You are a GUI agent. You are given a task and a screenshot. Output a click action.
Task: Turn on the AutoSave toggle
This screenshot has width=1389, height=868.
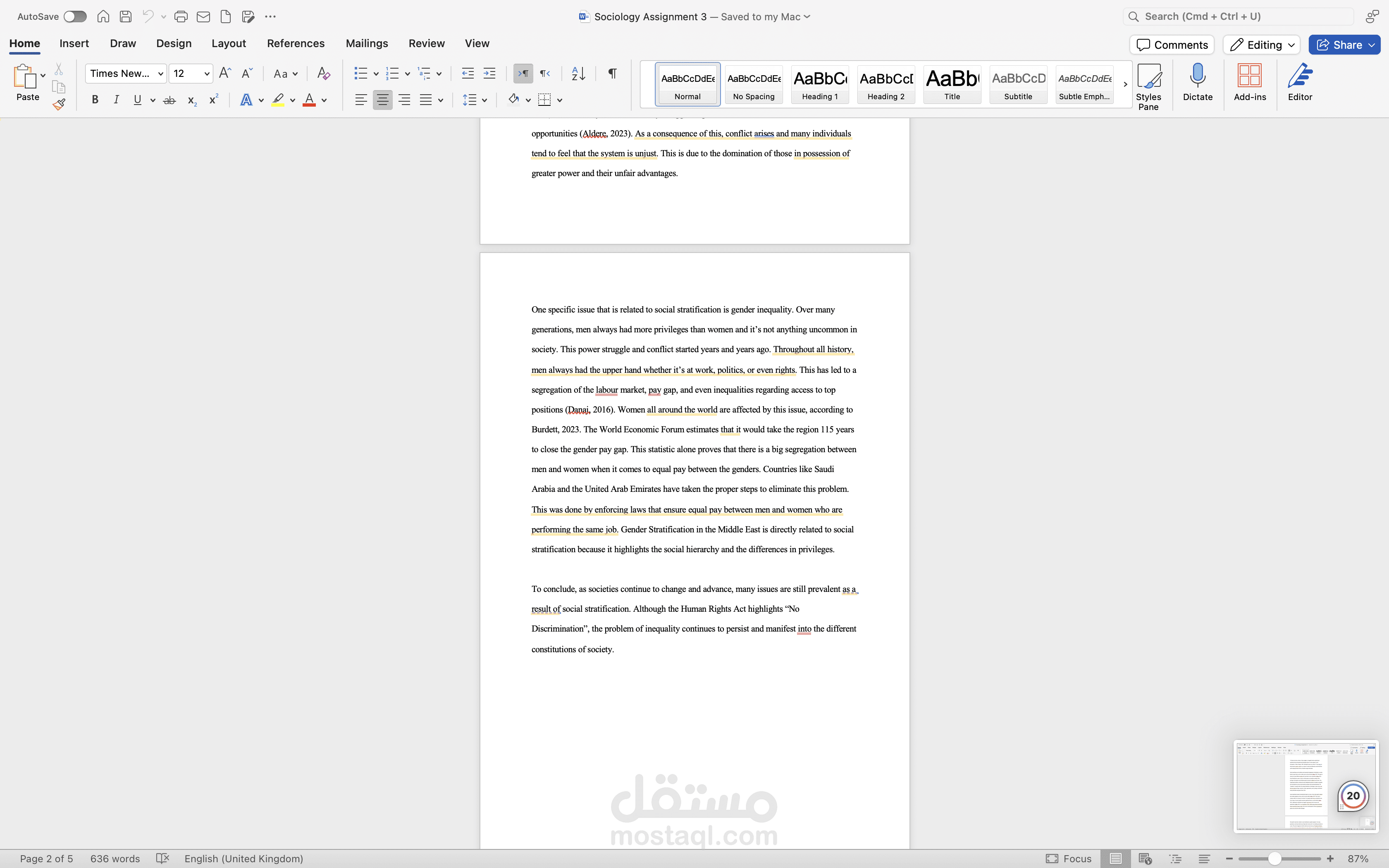click(74, 16)
